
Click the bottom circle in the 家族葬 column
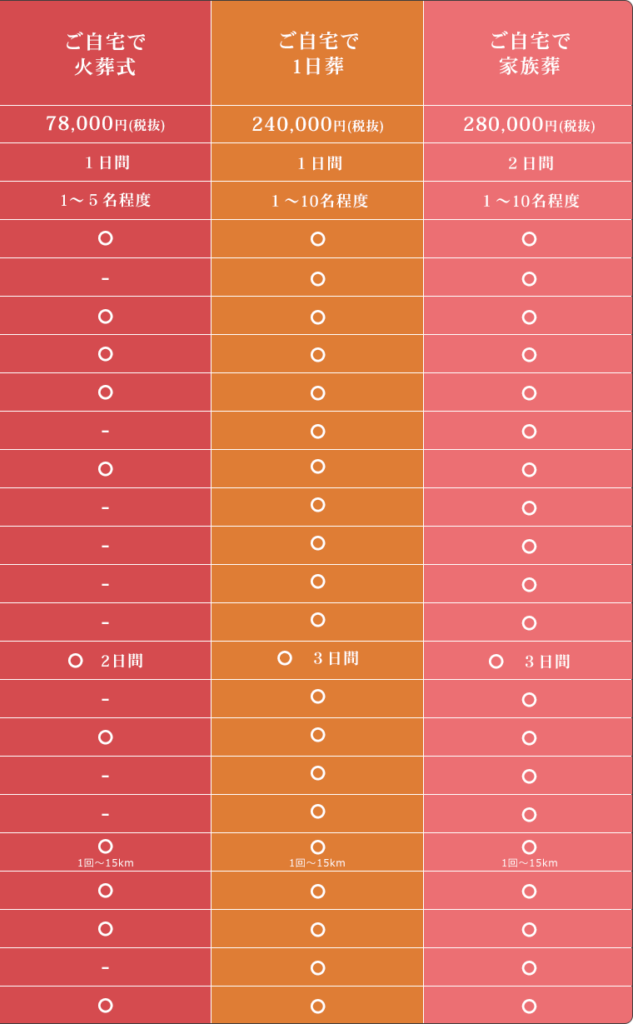(x=529, y=1006)
